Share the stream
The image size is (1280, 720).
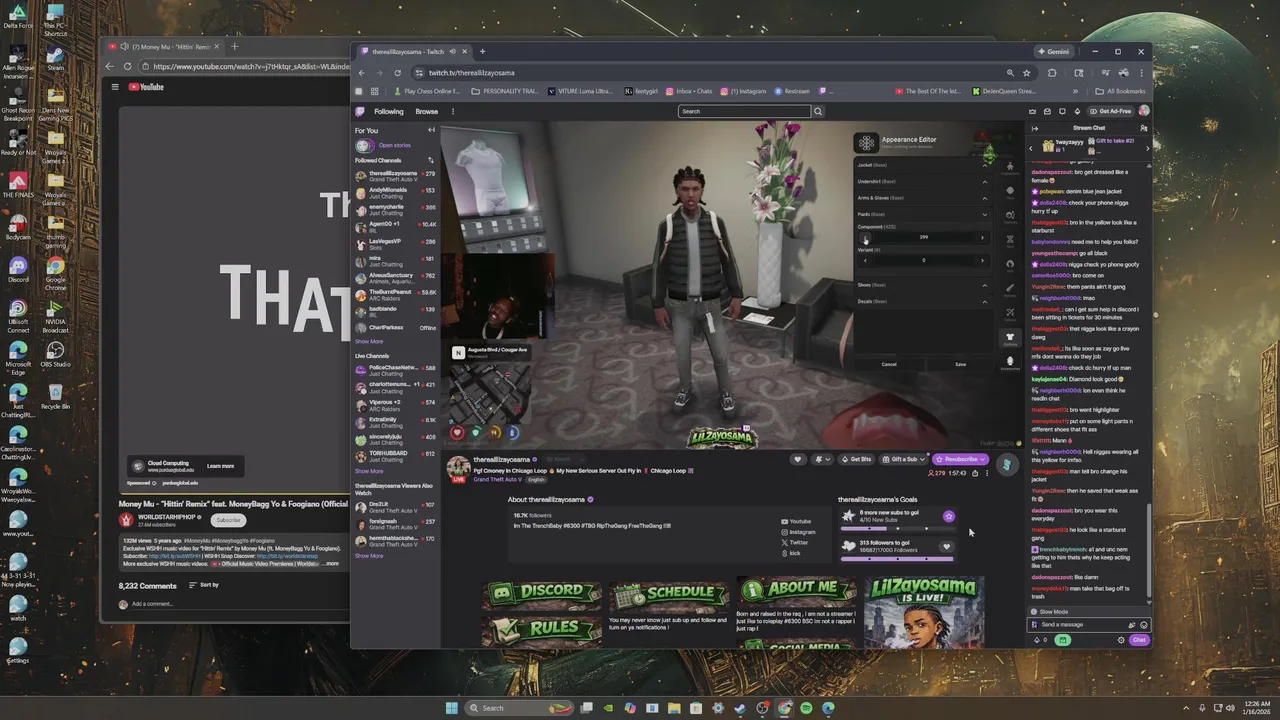pos(975,473)
